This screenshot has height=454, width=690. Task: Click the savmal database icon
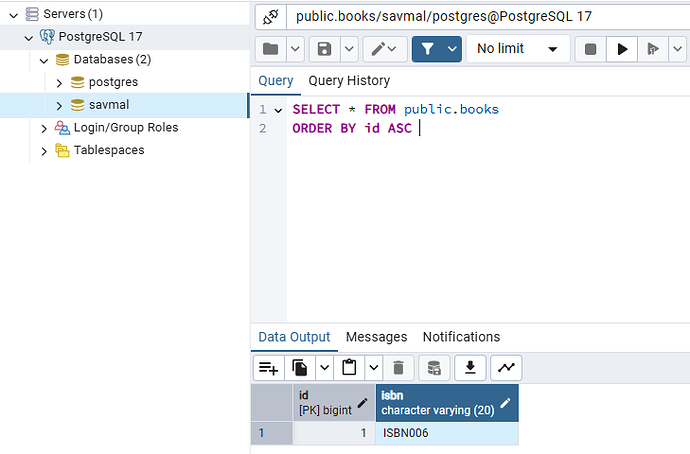[x=77, y=105]
